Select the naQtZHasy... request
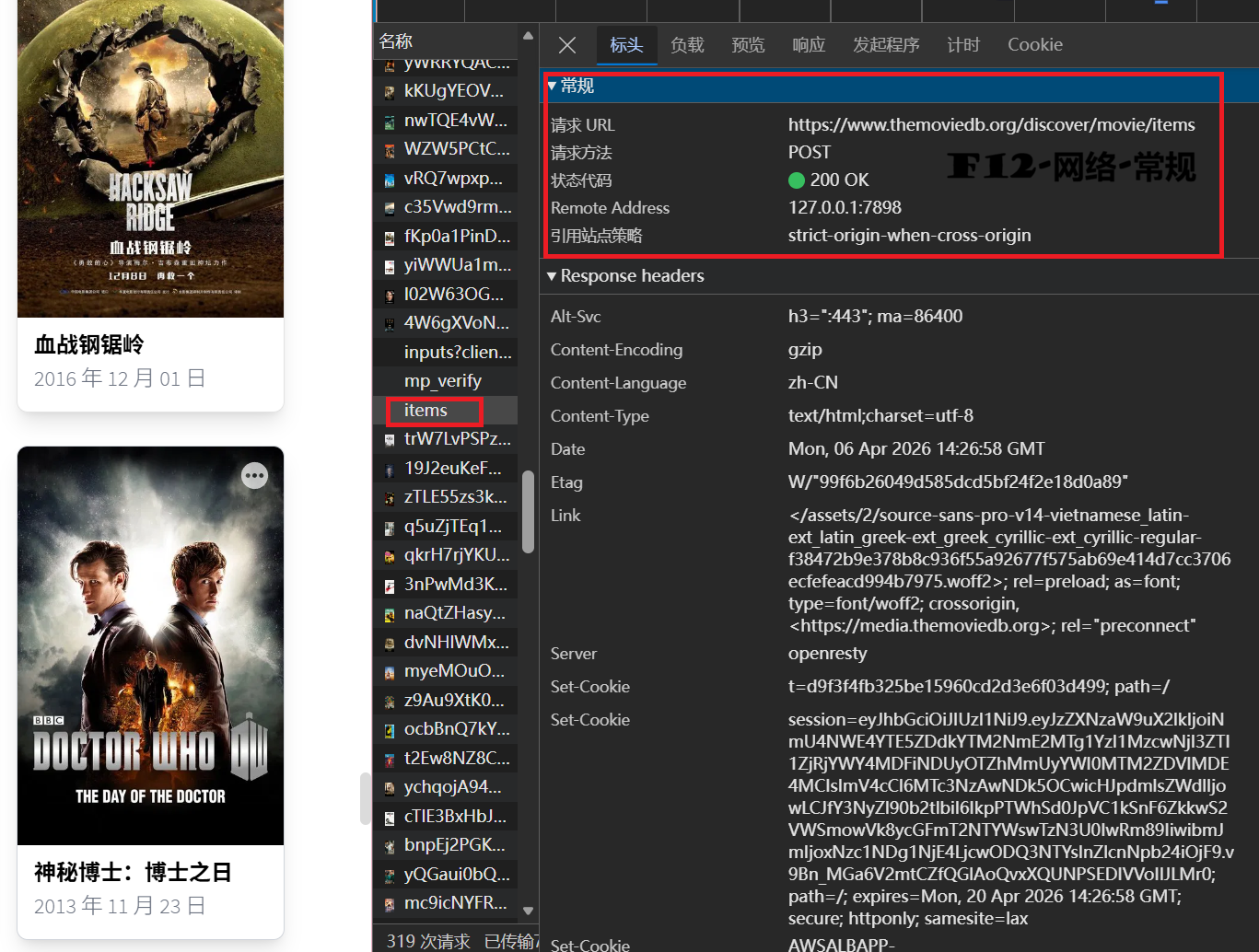The height and width of the screenshot is (952, 1259). click(446, 612)
